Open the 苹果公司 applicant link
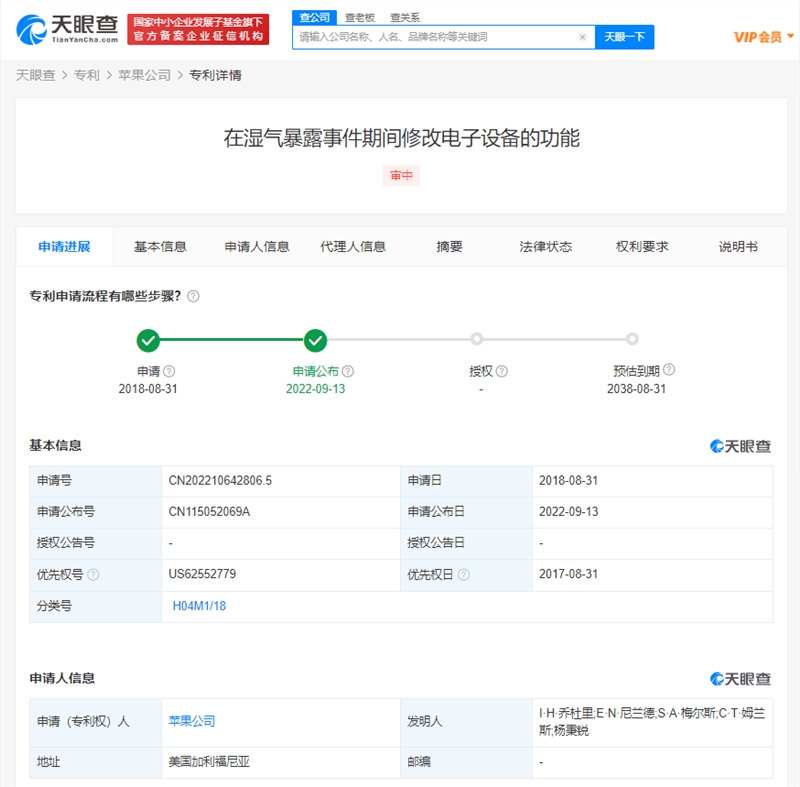800x787 pixels. pos(192,721)
